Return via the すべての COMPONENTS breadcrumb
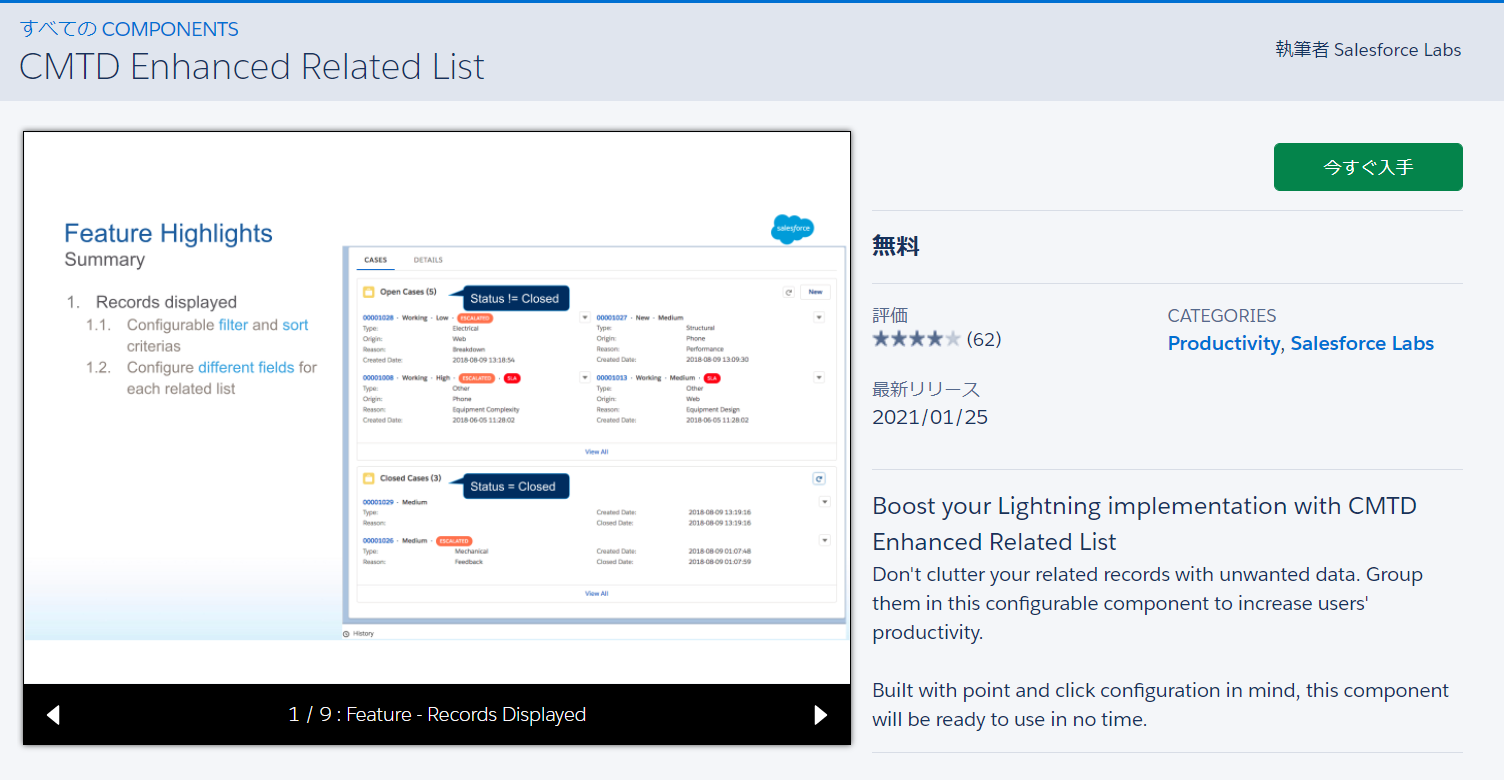The image size is (1504, 780). (x=129, y=28)
